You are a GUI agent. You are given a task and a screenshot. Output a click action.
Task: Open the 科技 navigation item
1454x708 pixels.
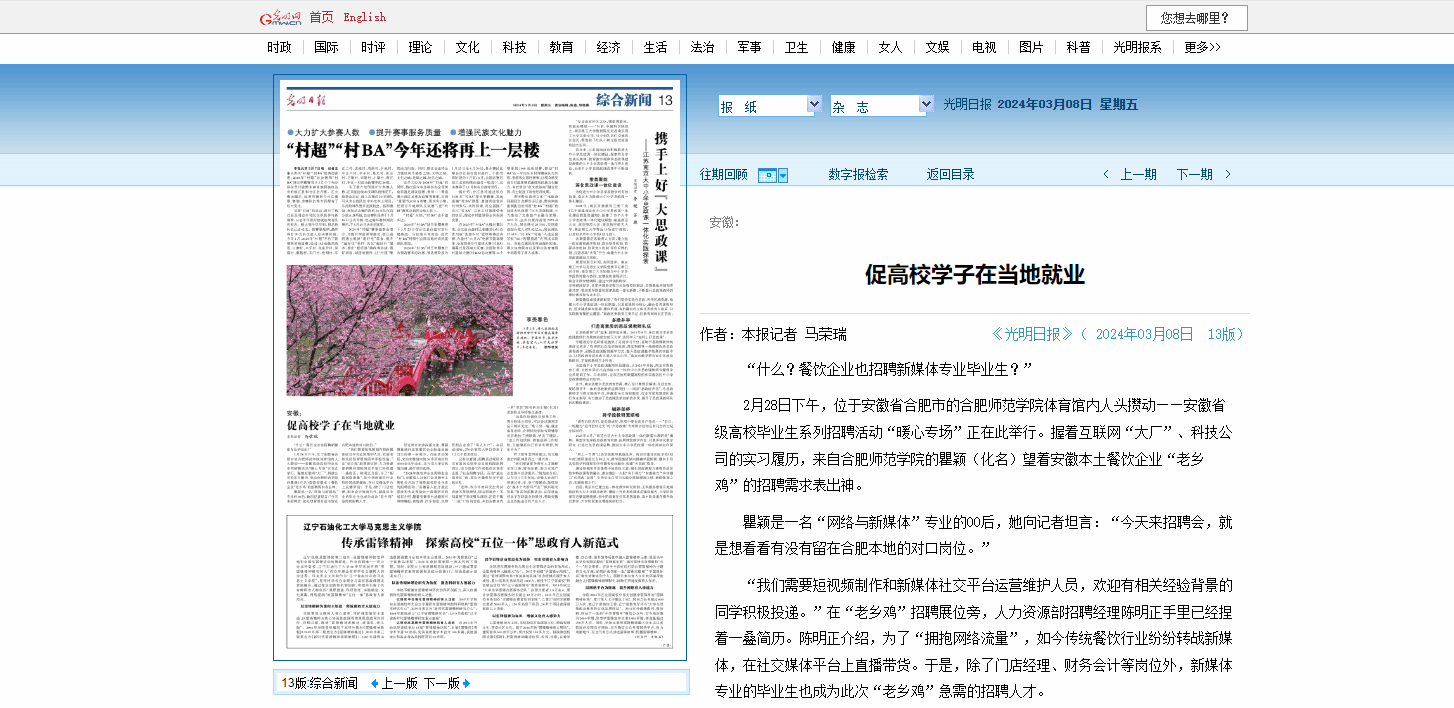click(x=514, y=47)
